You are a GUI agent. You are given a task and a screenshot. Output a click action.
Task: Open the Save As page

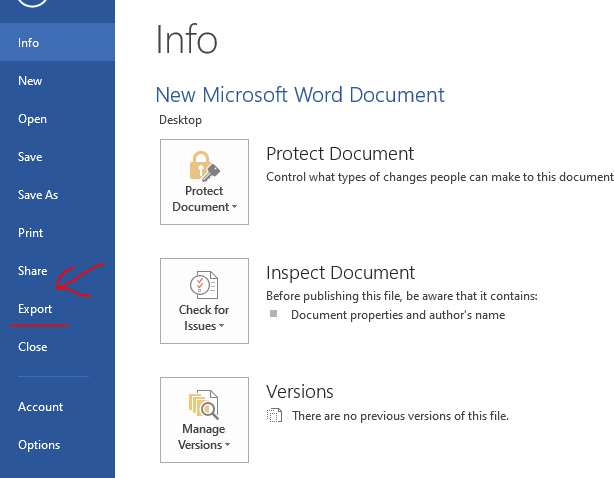click(57, 195)
